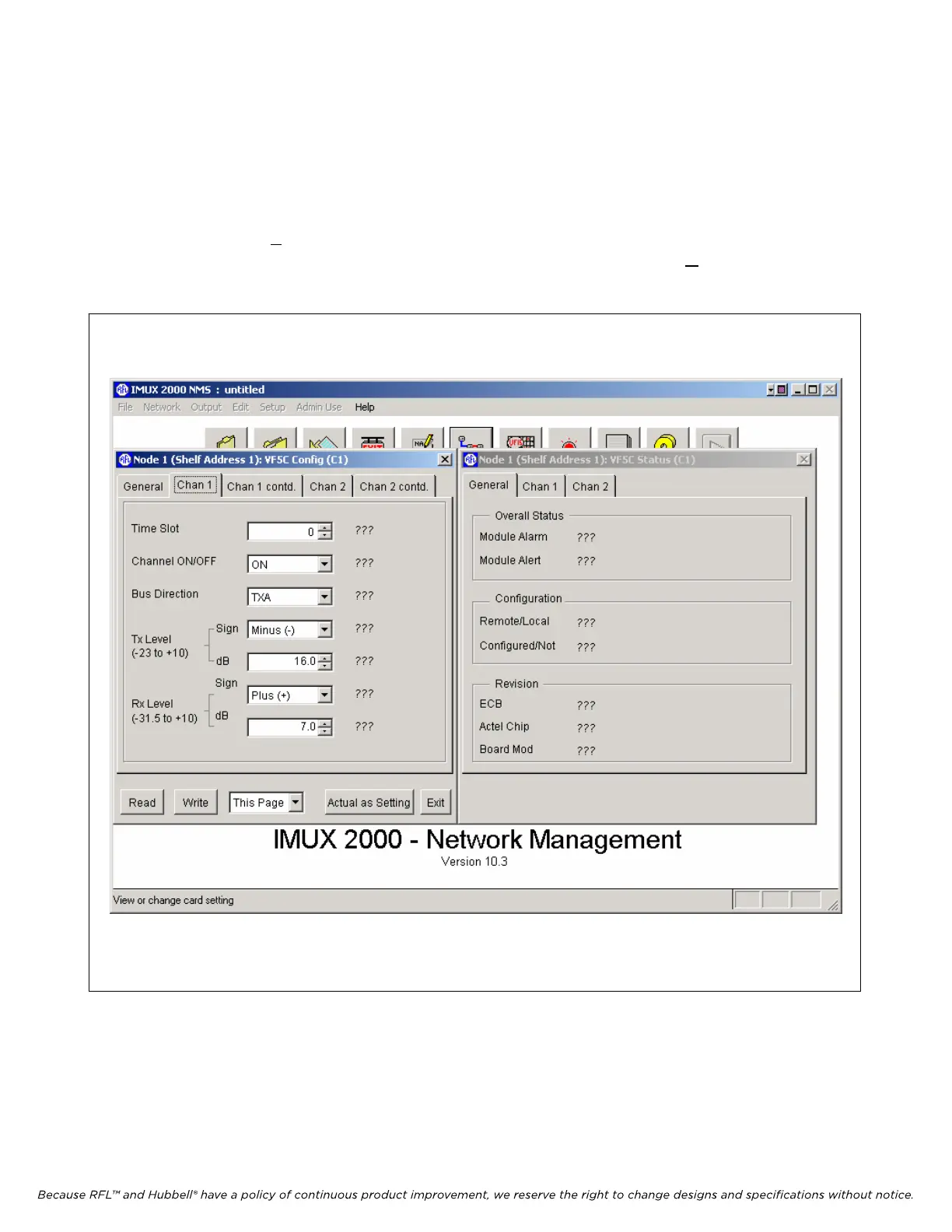Image resolution: width=952 pixels, height=1232 pixels.
Task: Select Chan 1 tab in VF5C Status window
Action: (540, 486)
